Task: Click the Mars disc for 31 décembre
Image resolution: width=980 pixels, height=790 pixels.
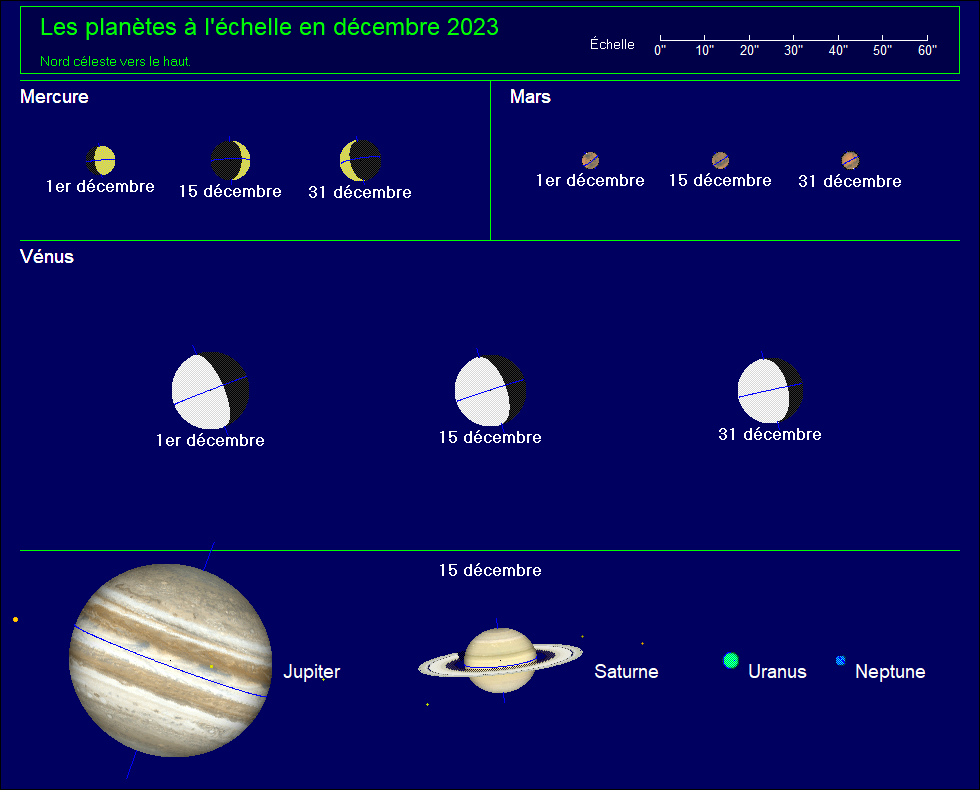Action: (850, 161)
